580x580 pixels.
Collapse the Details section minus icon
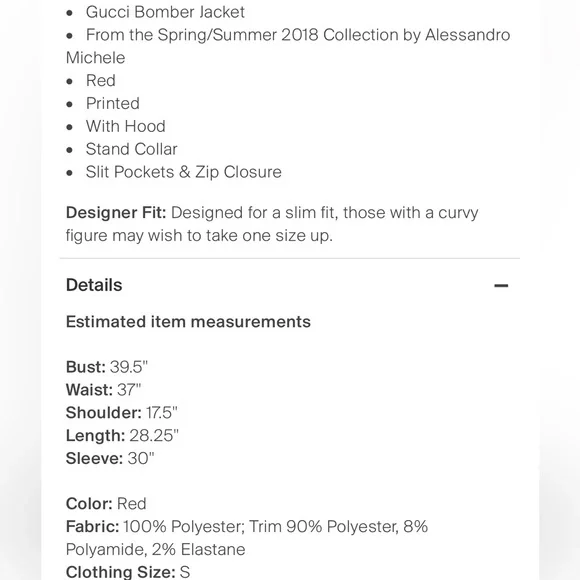pyautogui.click(x=501, y=285)
